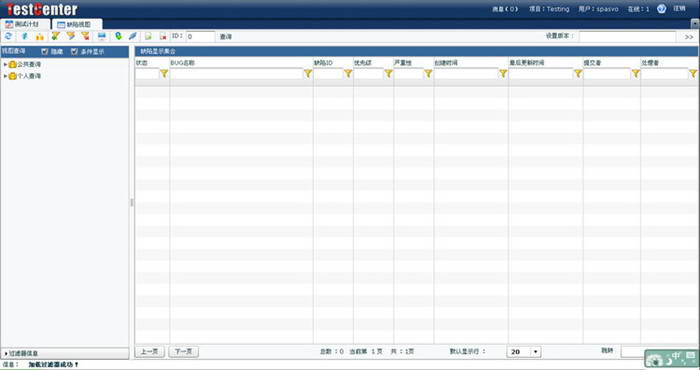This screenshot has width=700, height=370.
Task: Click the filter funnel in the 优先级 column
Action: coord(388,74)
